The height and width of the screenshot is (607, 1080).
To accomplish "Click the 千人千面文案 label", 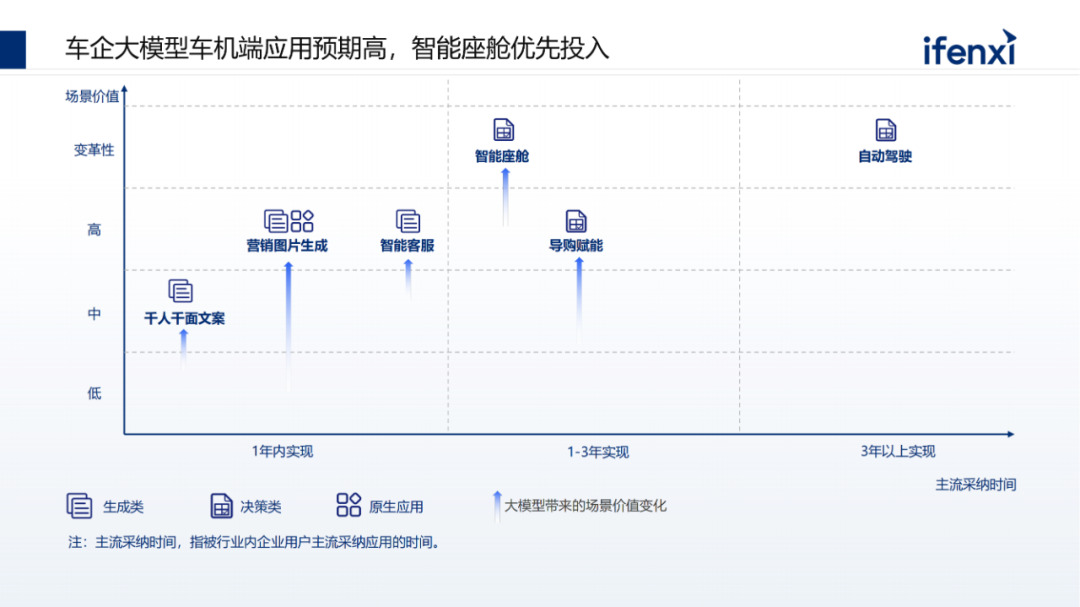I will tap(184, 318).
